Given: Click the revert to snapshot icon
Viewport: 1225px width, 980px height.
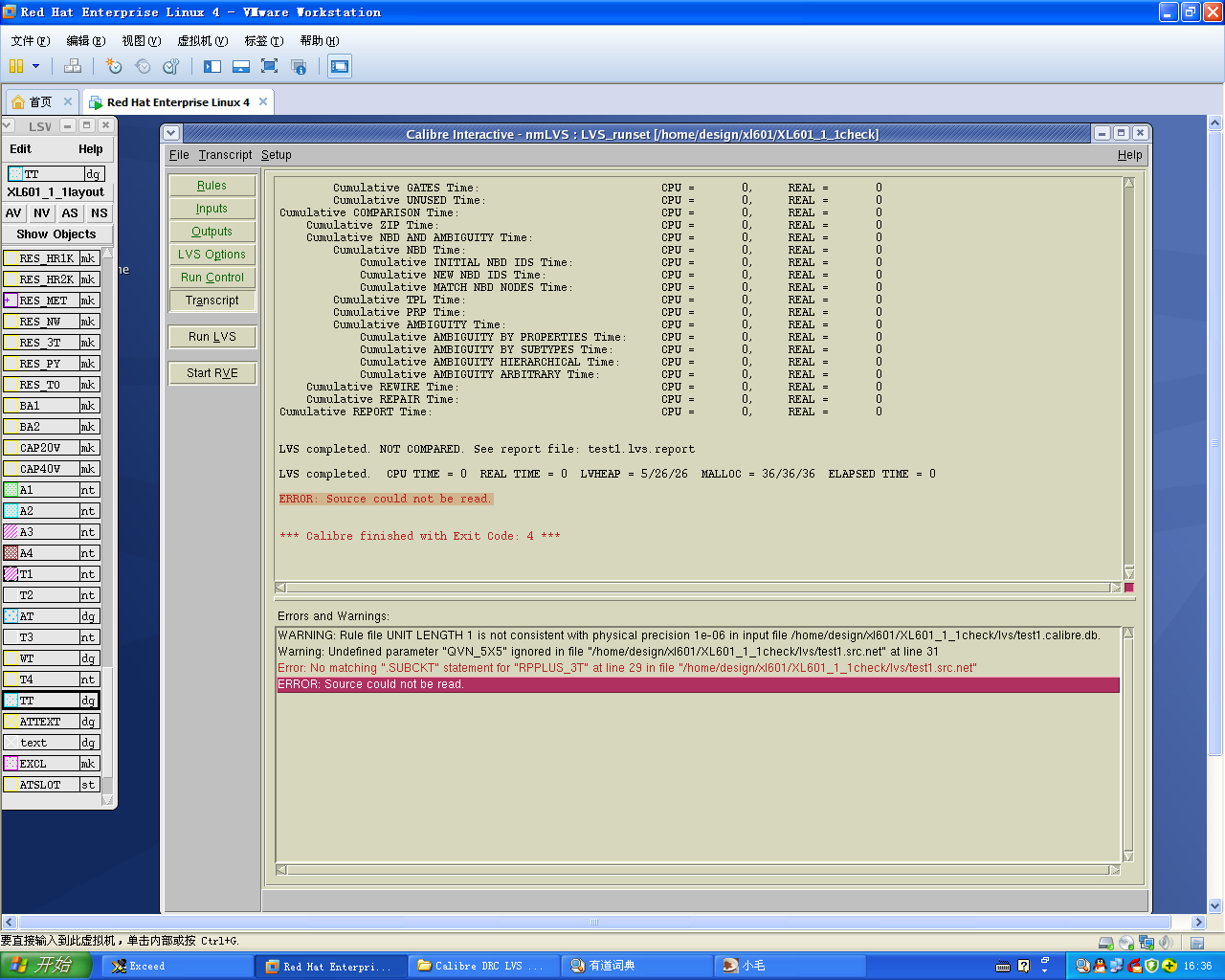Looking at the screenshot, I should [x=143, y=66].
